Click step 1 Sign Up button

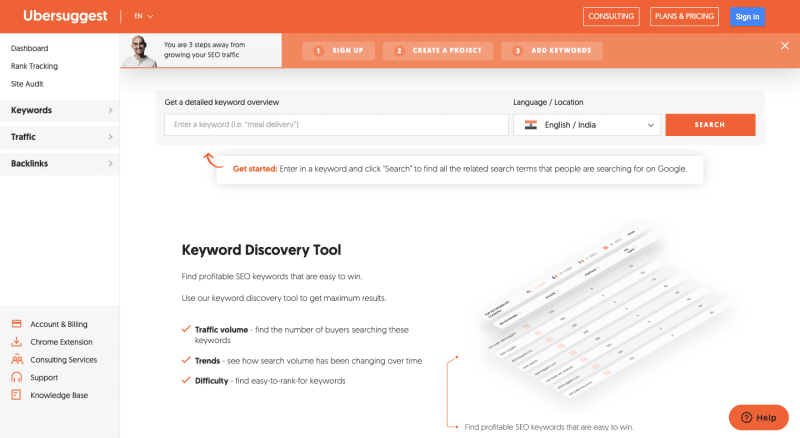pos(338,51)
